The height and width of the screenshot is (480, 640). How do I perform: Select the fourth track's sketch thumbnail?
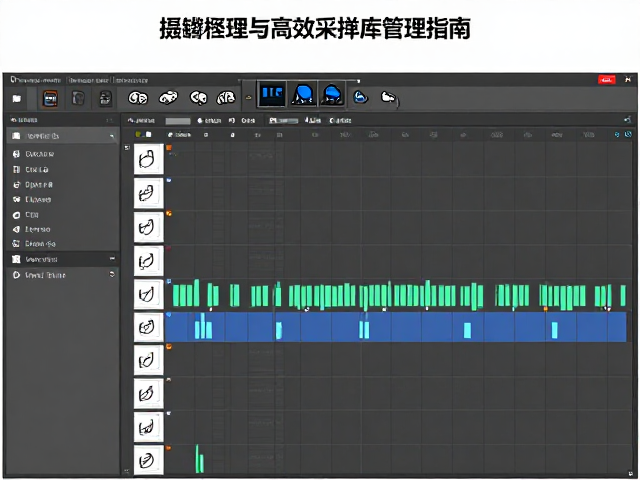[149, 260]
